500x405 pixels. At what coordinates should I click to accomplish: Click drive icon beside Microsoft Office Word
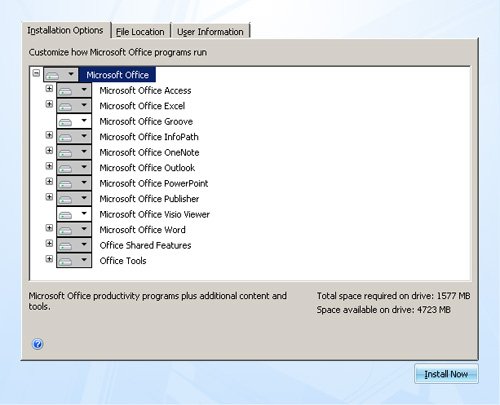click(x=65, y=230)
